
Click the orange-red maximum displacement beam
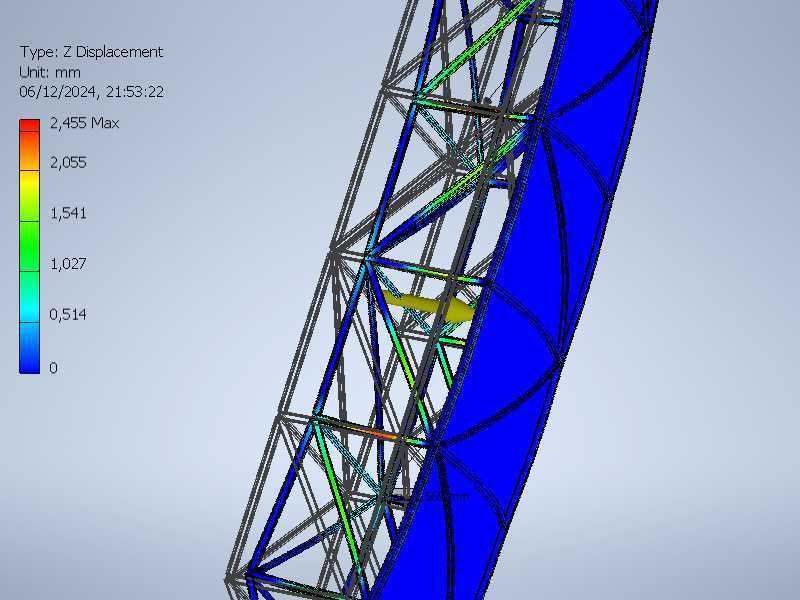coord(378,433)
